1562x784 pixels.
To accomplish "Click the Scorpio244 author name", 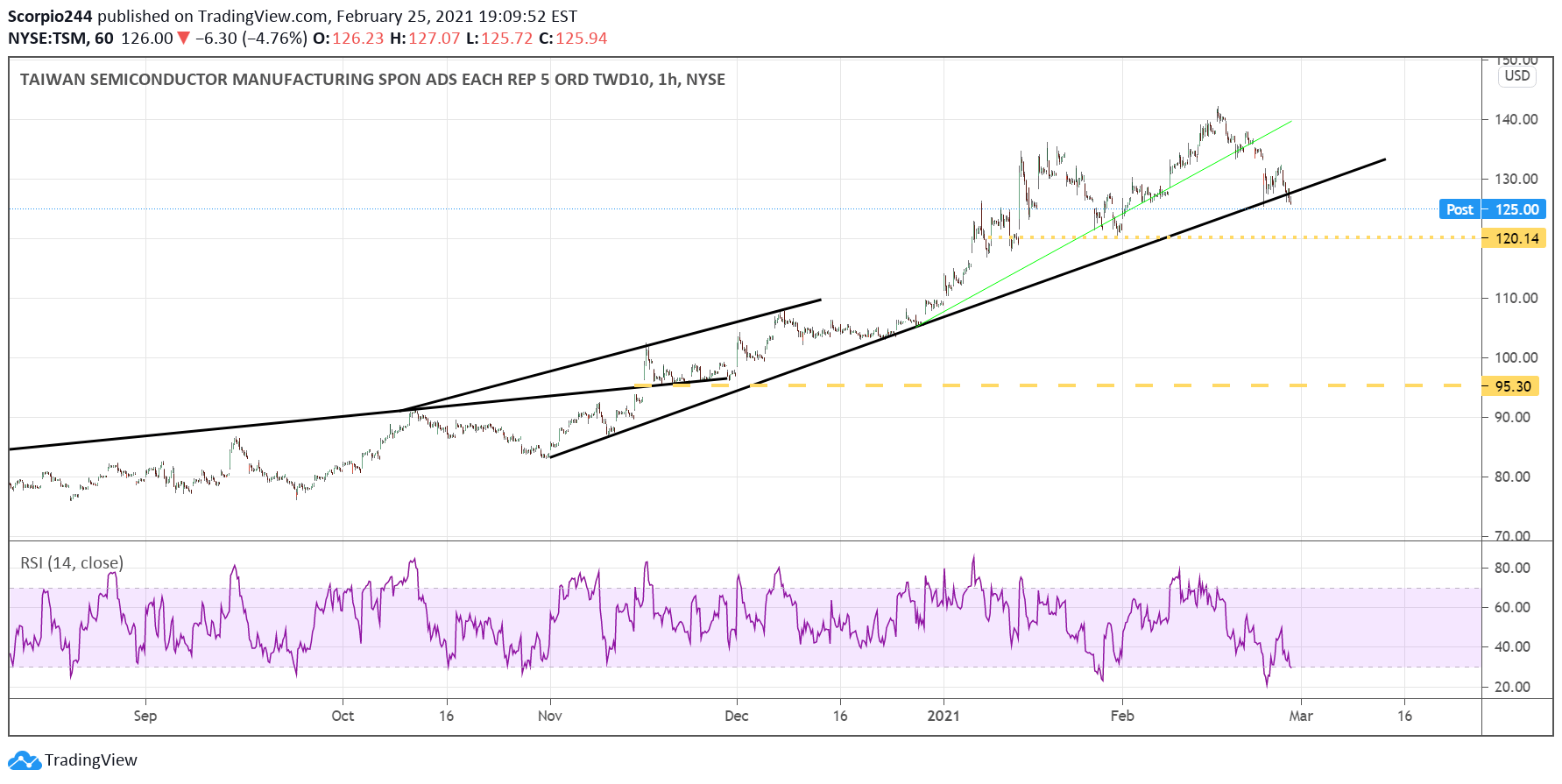I will [50, 17].
